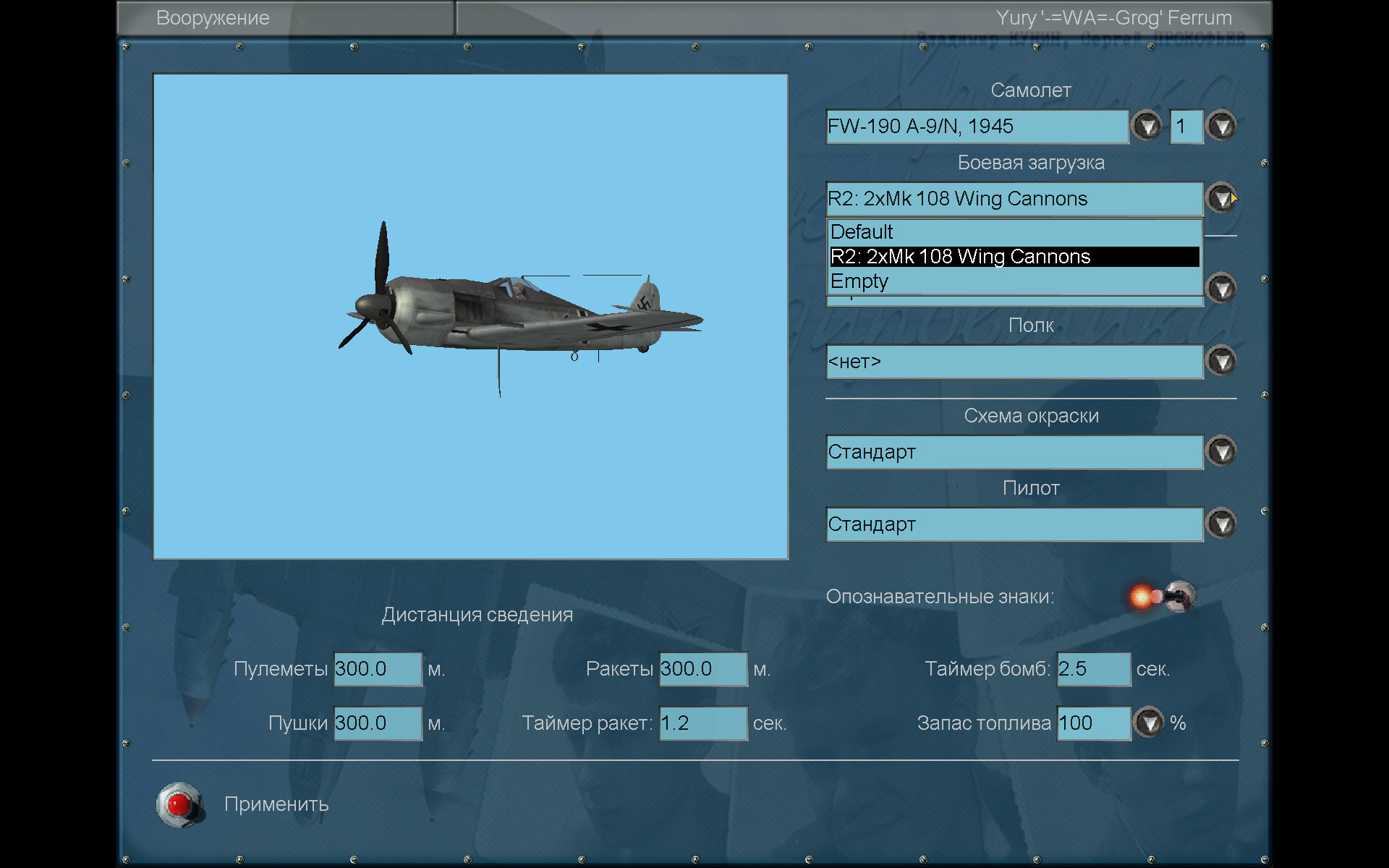Toggle the Опознавательные знаки switch
Screen dimensions: 1389x868
1165,597
